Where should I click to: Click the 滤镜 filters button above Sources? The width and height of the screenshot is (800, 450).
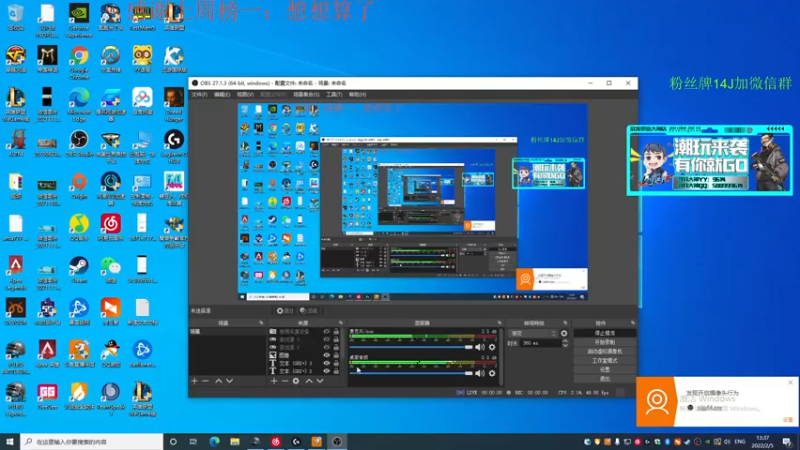click(309, 311)
